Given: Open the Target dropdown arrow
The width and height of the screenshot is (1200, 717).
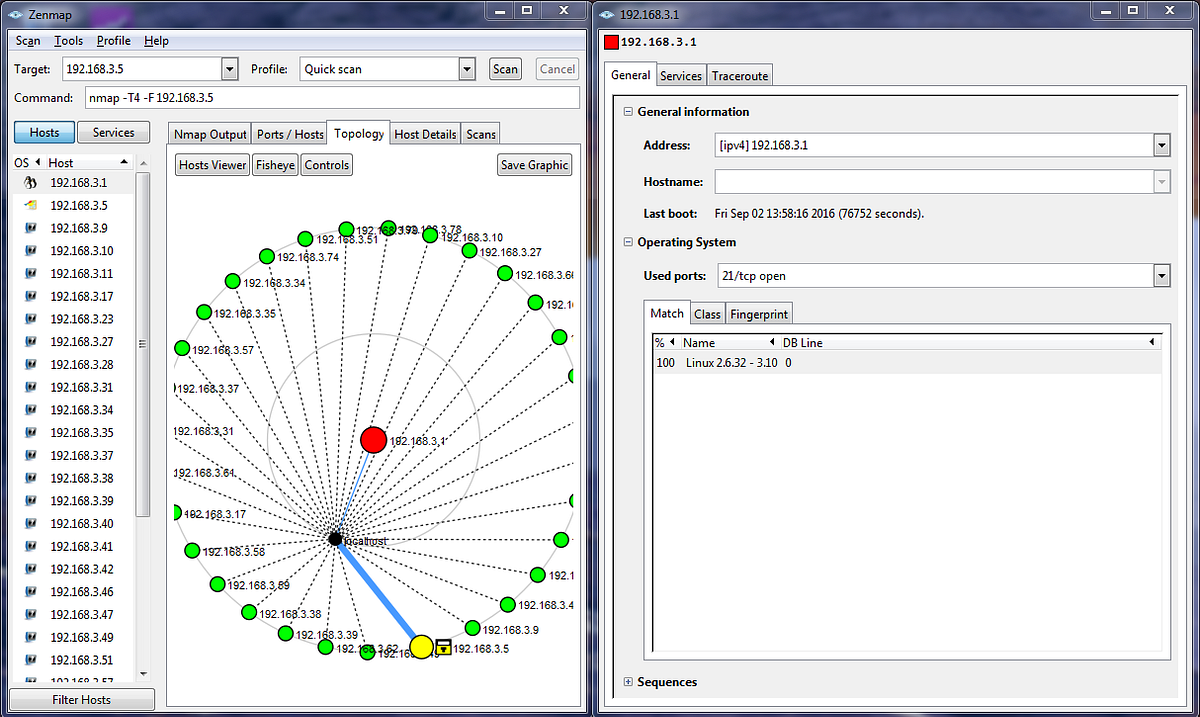Looking at the screenshot, I should pos(230,69).
